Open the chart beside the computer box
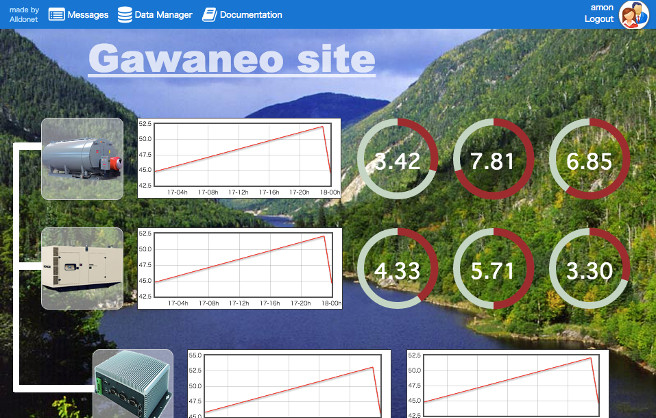This screenshot has height=418, width=656. [x=289, y=384]
